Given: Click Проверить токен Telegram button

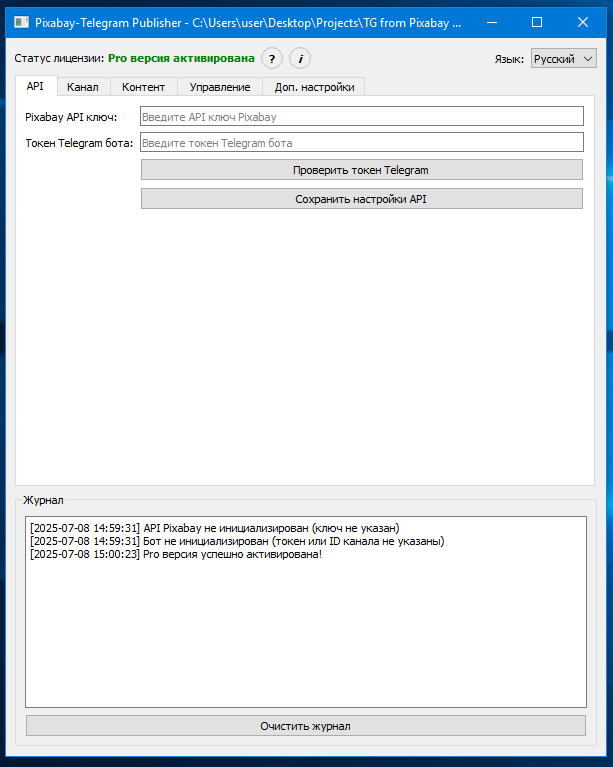Looking at the screenshot, I should pos(362,170).
